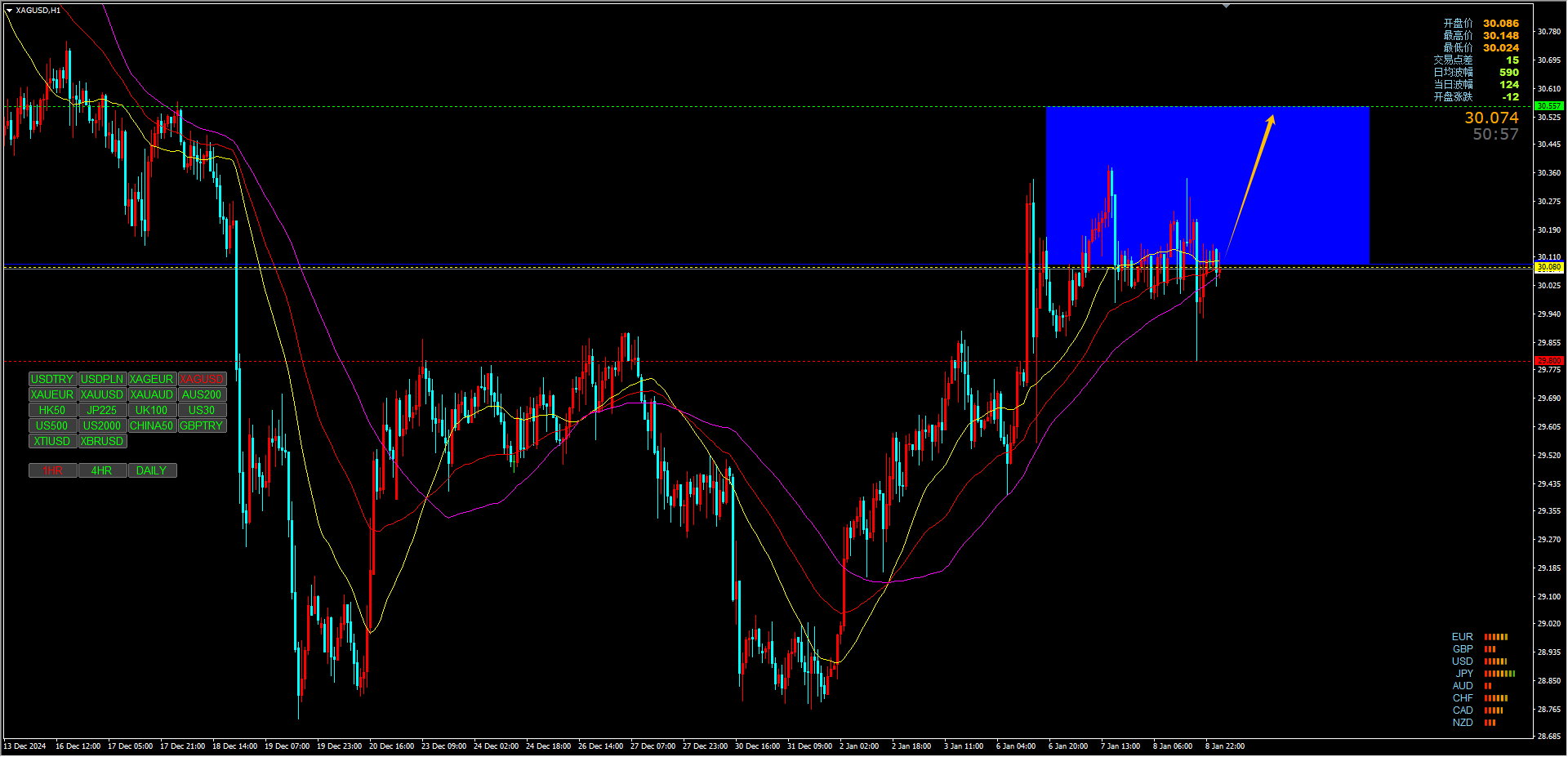Load the XAGEUR symbol button
The image size is (1568, 757).
[152, 380]
